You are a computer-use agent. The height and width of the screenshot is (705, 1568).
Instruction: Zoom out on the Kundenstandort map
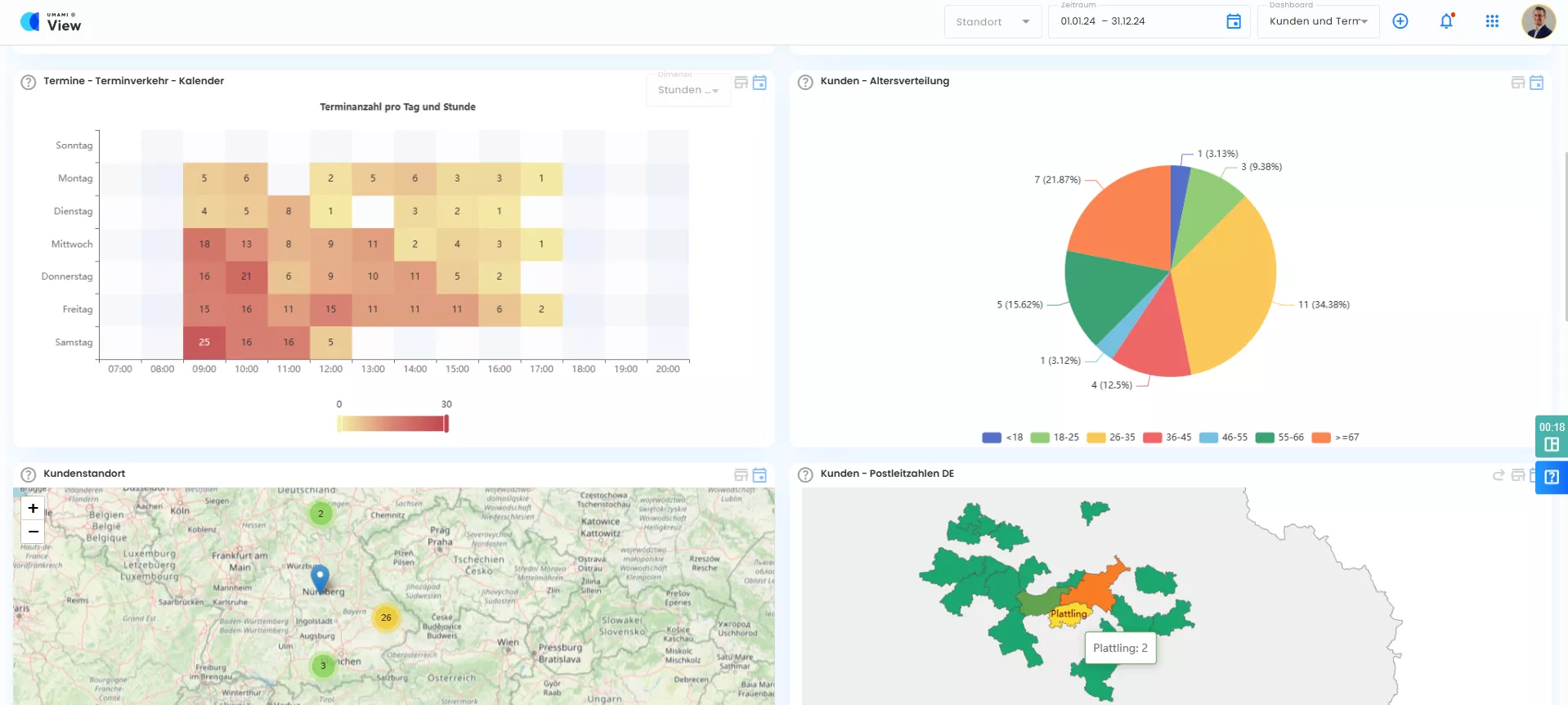click(33, 532)
